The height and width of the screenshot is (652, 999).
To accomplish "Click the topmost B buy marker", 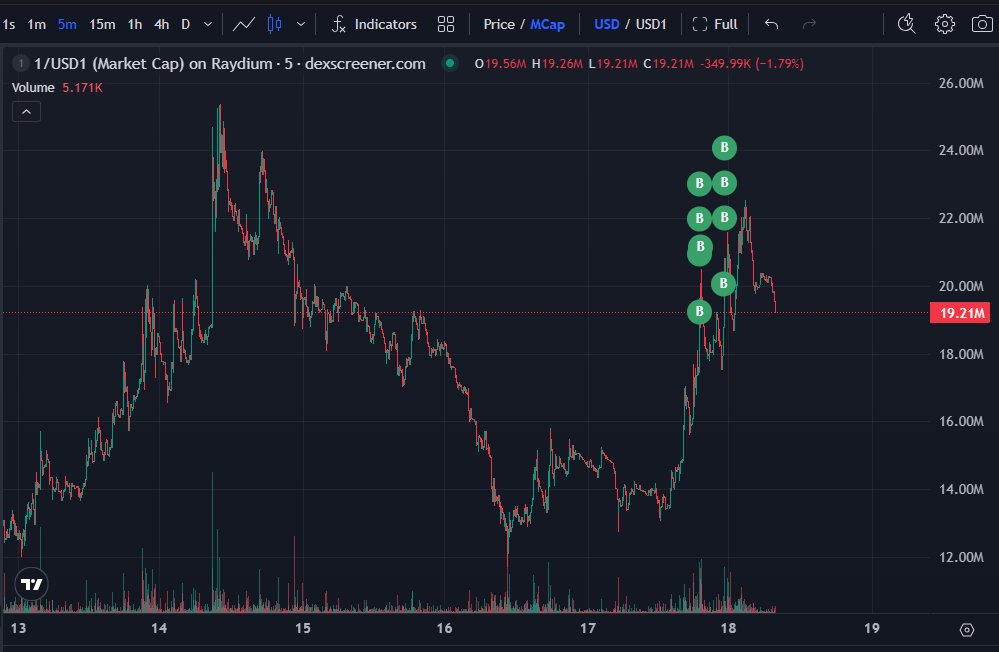I will (724, 148).
